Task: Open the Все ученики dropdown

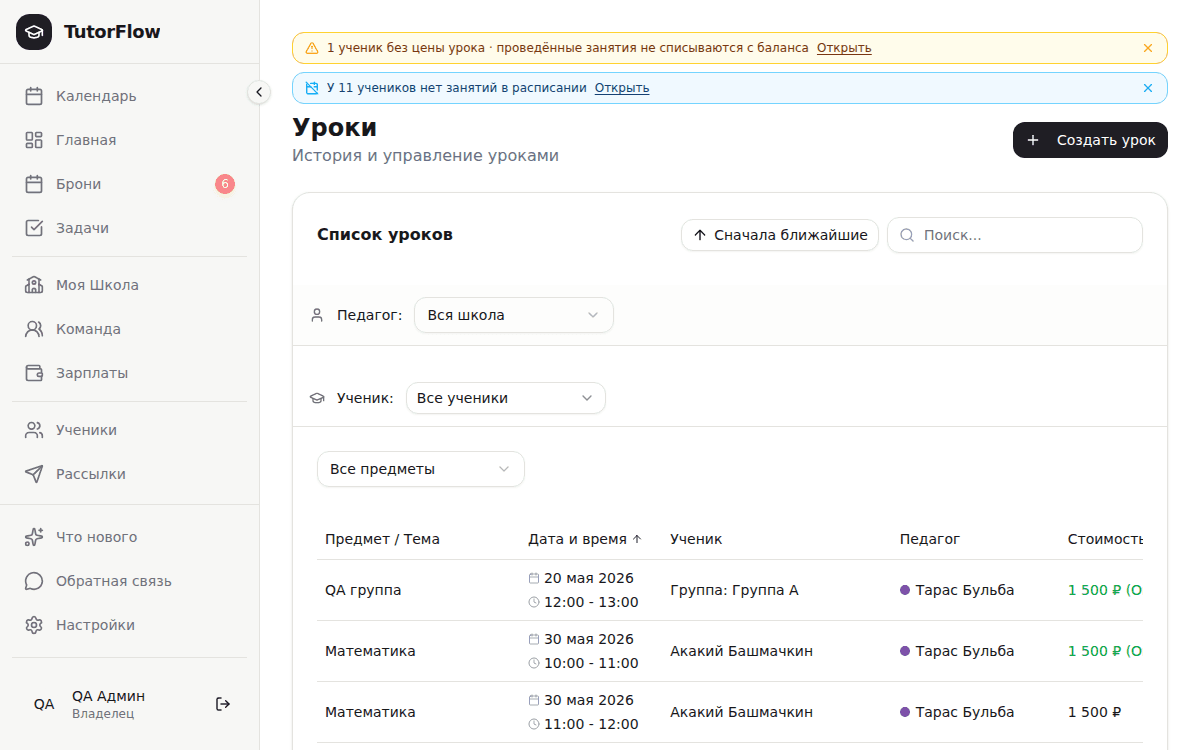Action: coord(505,398)
